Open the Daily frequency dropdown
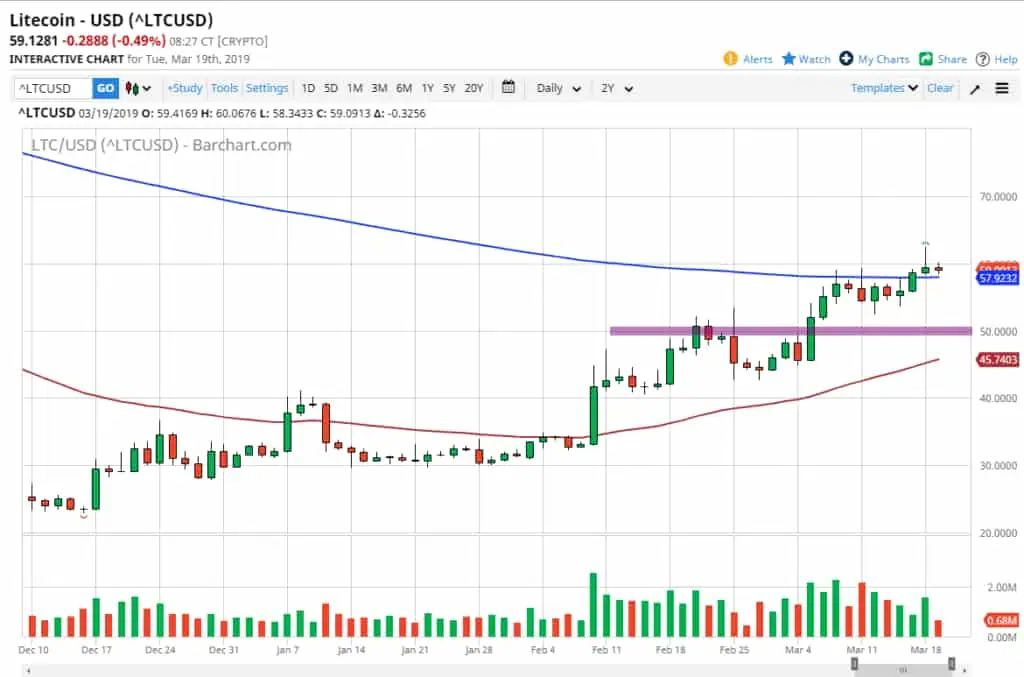1024x677 pixels. (x=558, y=88)
